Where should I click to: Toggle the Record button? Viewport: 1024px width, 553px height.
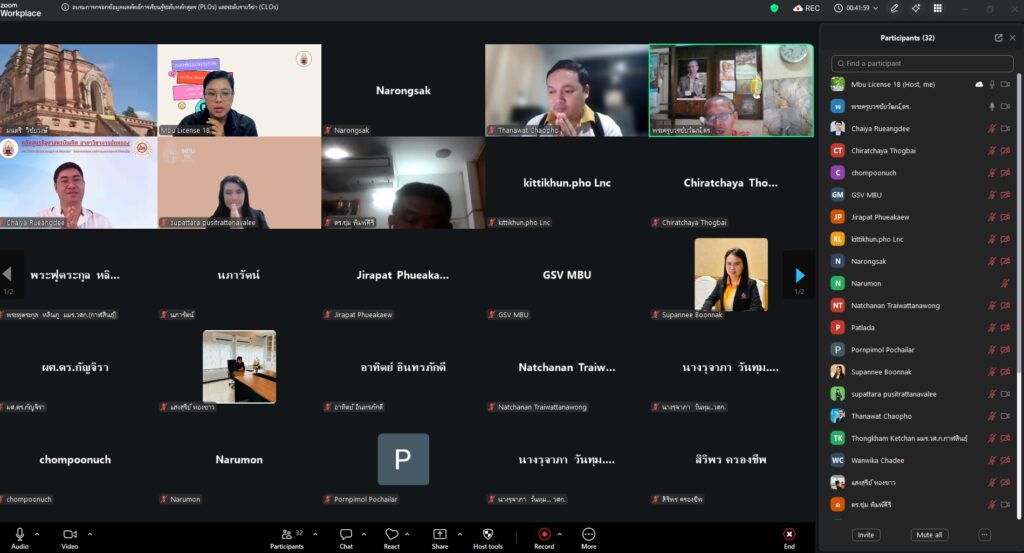pyautogui.click(x=544, y=535)
